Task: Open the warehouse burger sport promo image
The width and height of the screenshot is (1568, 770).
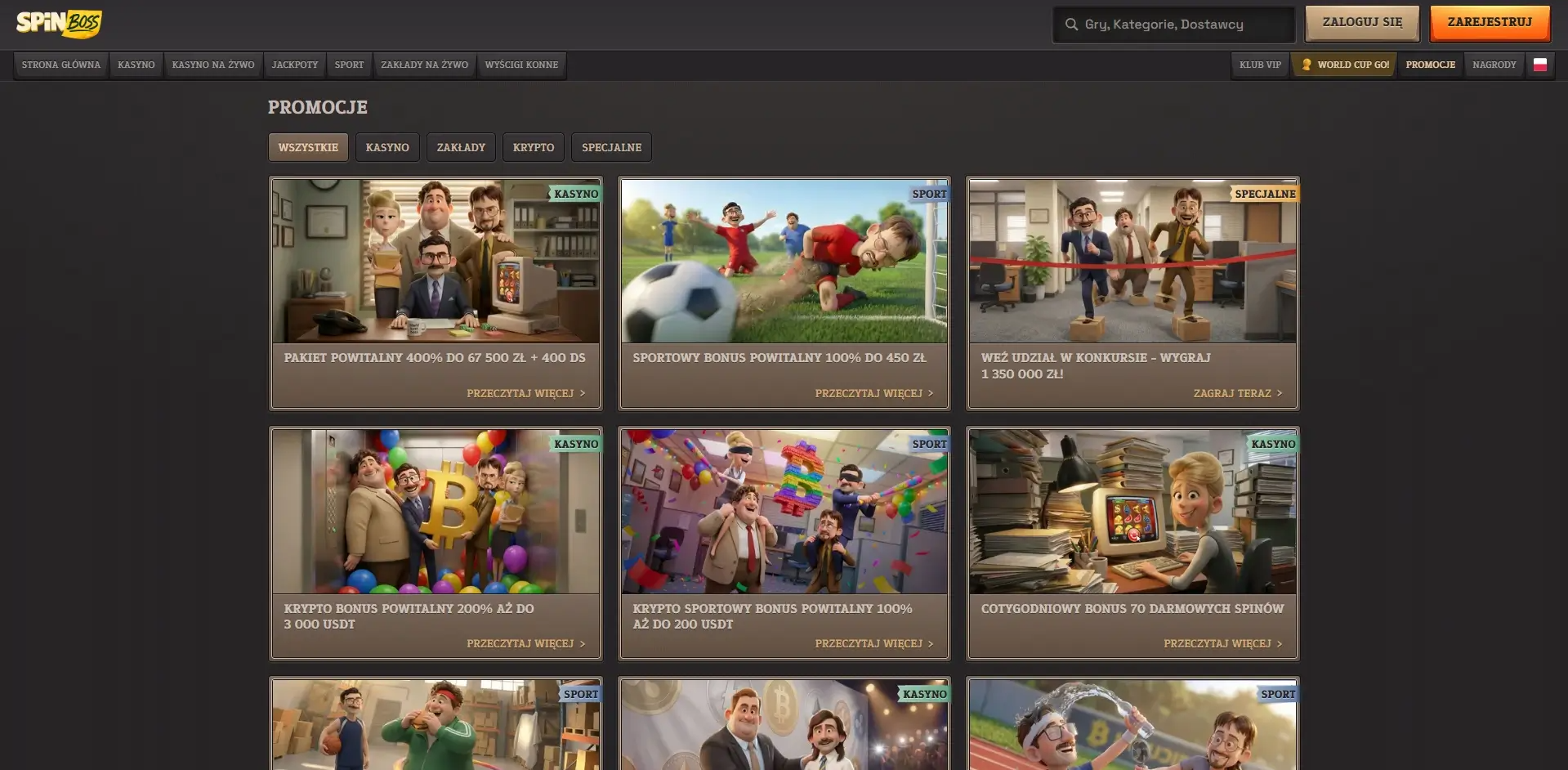Action: tap(436, 725)
